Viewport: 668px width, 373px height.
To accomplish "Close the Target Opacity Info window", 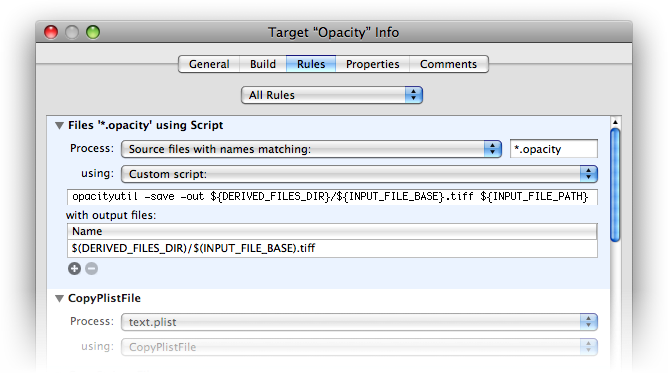I will [x=51, y=32].
